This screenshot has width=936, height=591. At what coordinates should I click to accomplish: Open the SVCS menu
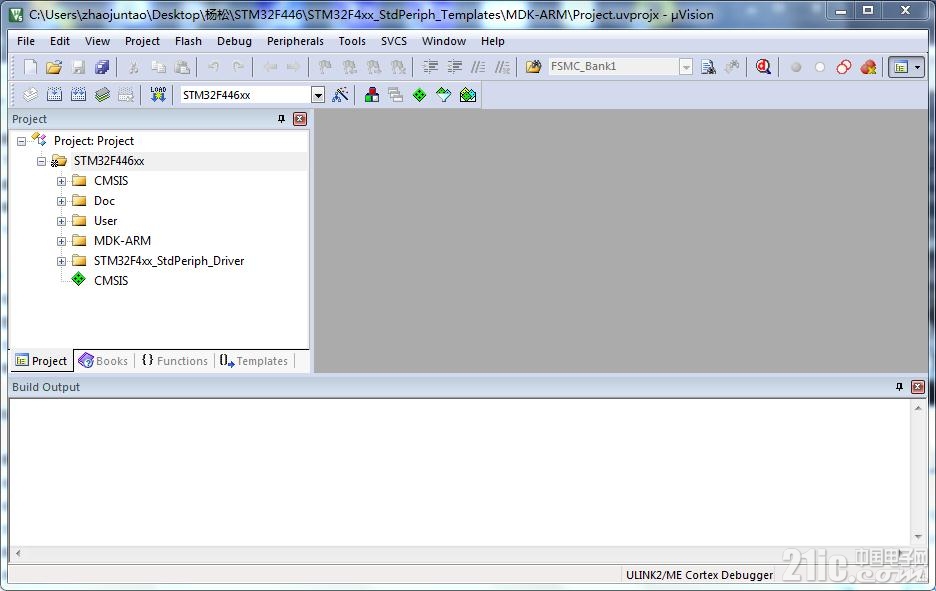(393, 41)
